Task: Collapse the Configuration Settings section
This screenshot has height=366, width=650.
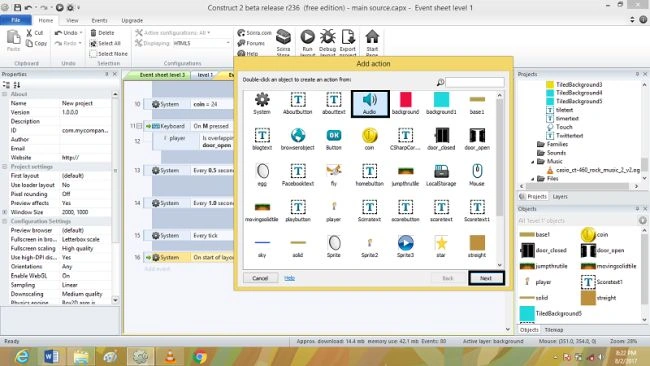Action: pyautogui.click(x=5, y=221)
